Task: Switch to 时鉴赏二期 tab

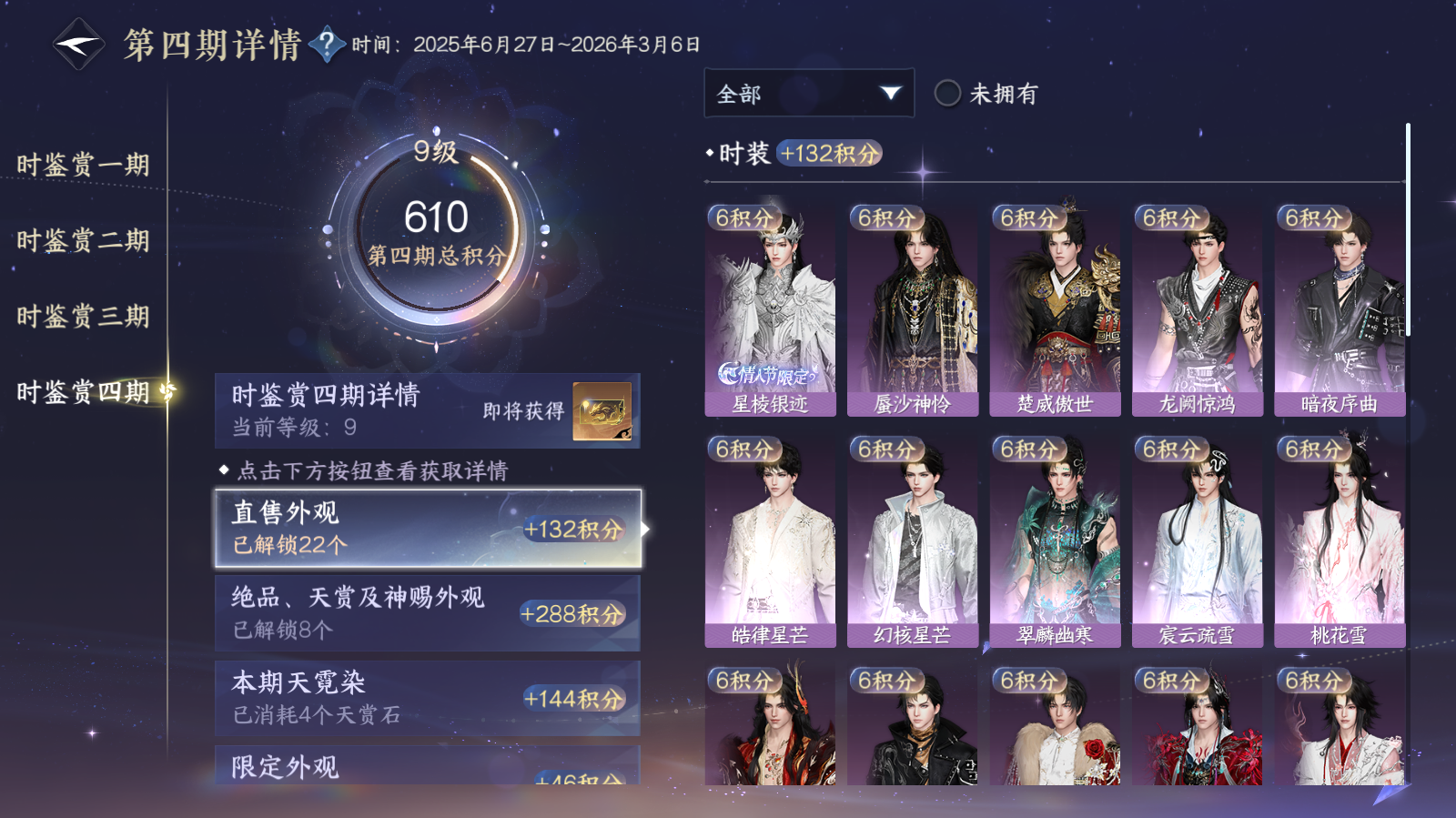Action: click(83, 240)
